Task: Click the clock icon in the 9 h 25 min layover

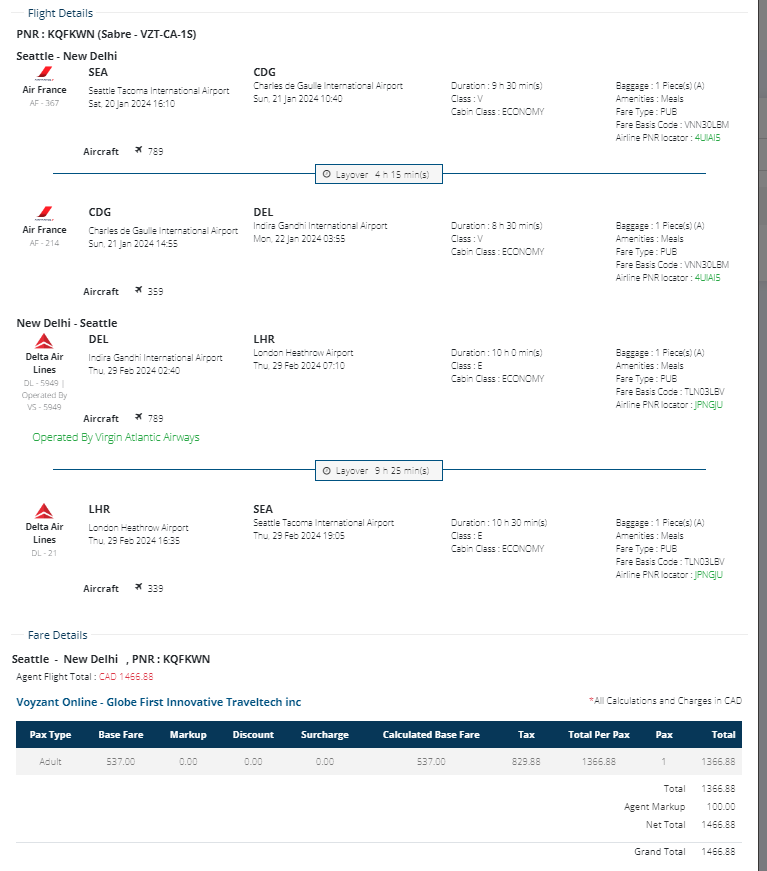Action: (x=326, y=470)
